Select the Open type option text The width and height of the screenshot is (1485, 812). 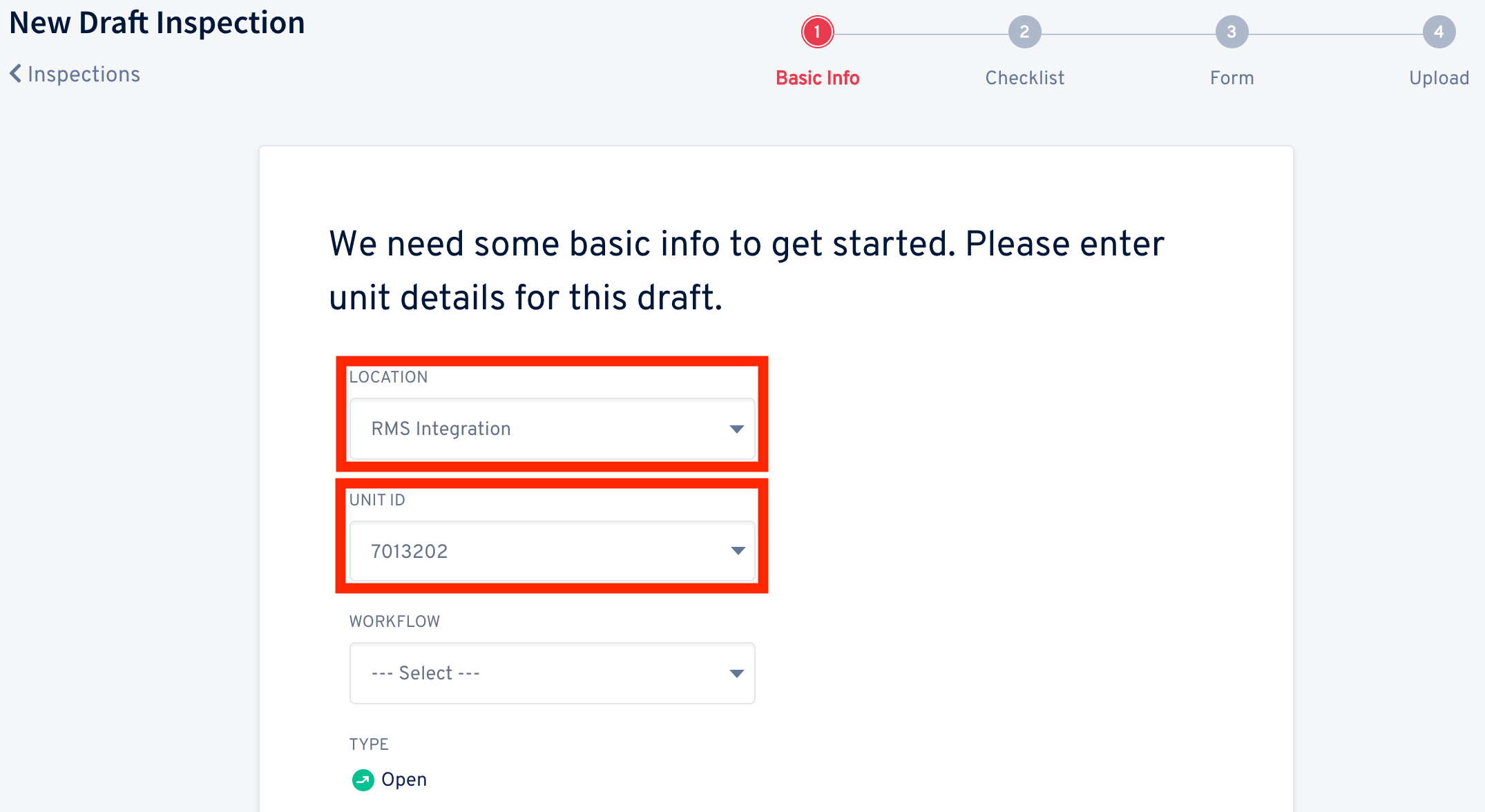404,780
